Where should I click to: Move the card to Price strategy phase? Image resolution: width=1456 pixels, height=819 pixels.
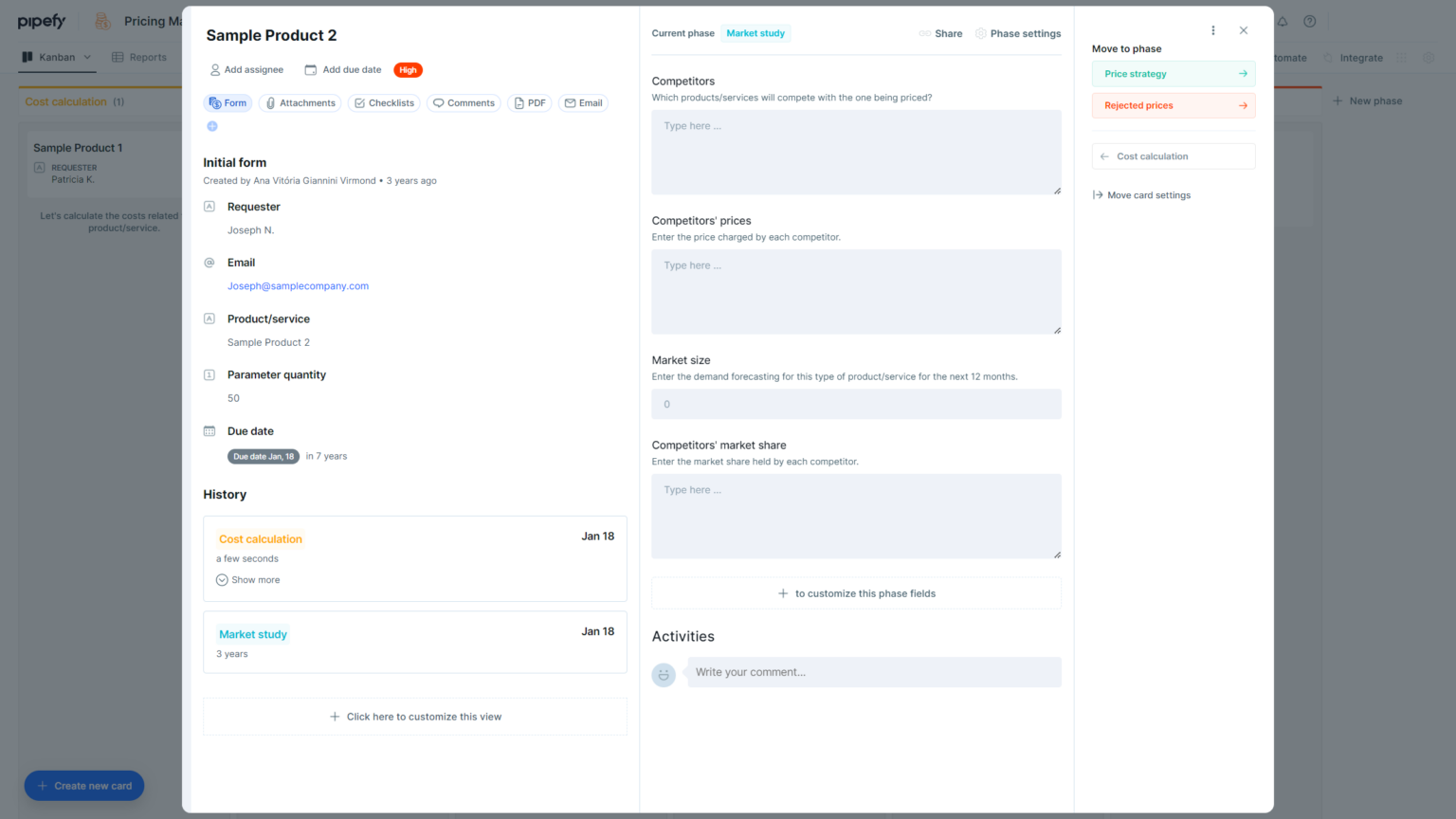point(1174,73)
